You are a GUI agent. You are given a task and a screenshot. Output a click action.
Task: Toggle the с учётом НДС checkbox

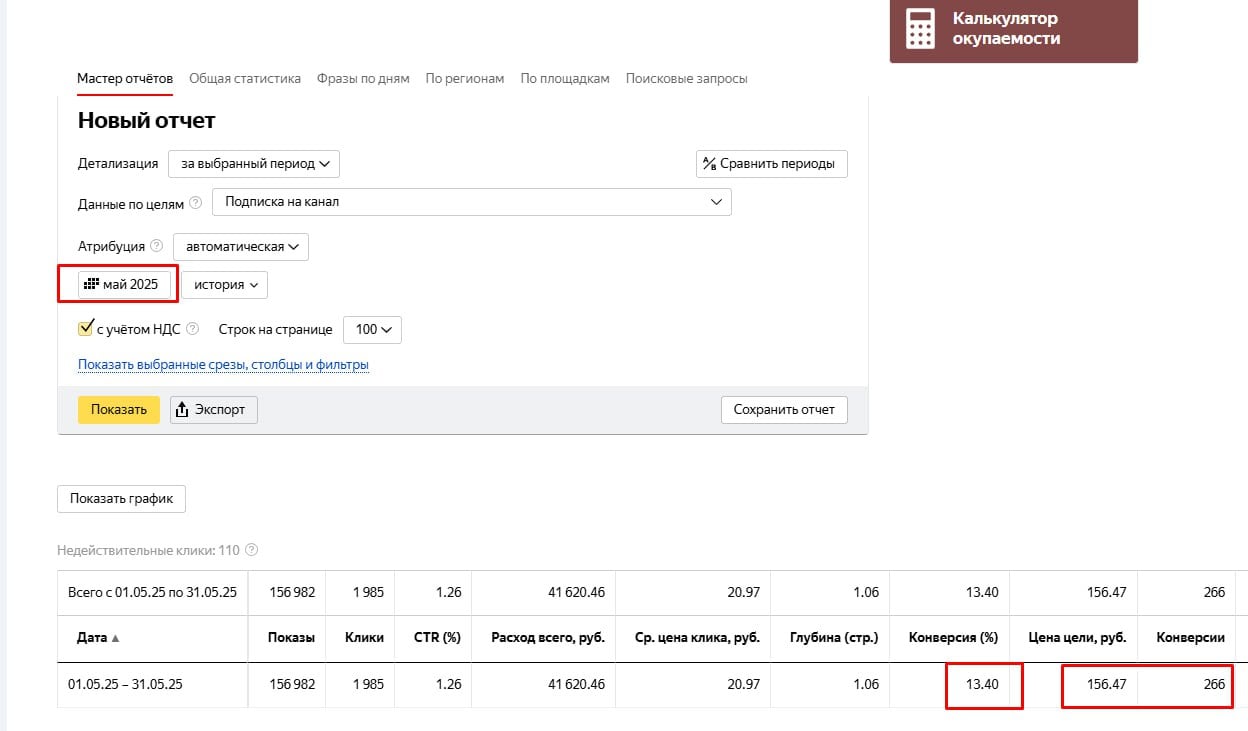point(86,328)
